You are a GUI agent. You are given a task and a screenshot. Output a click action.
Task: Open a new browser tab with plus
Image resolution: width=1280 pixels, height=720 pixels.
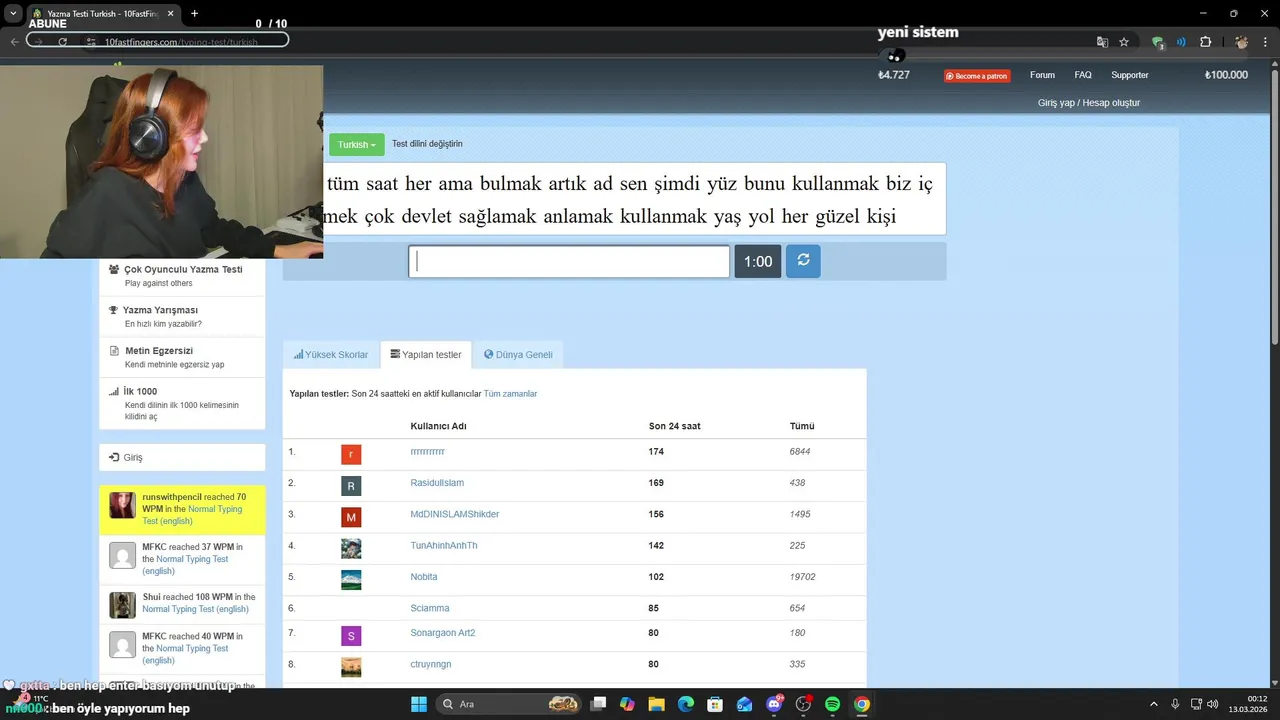point(194,13)
